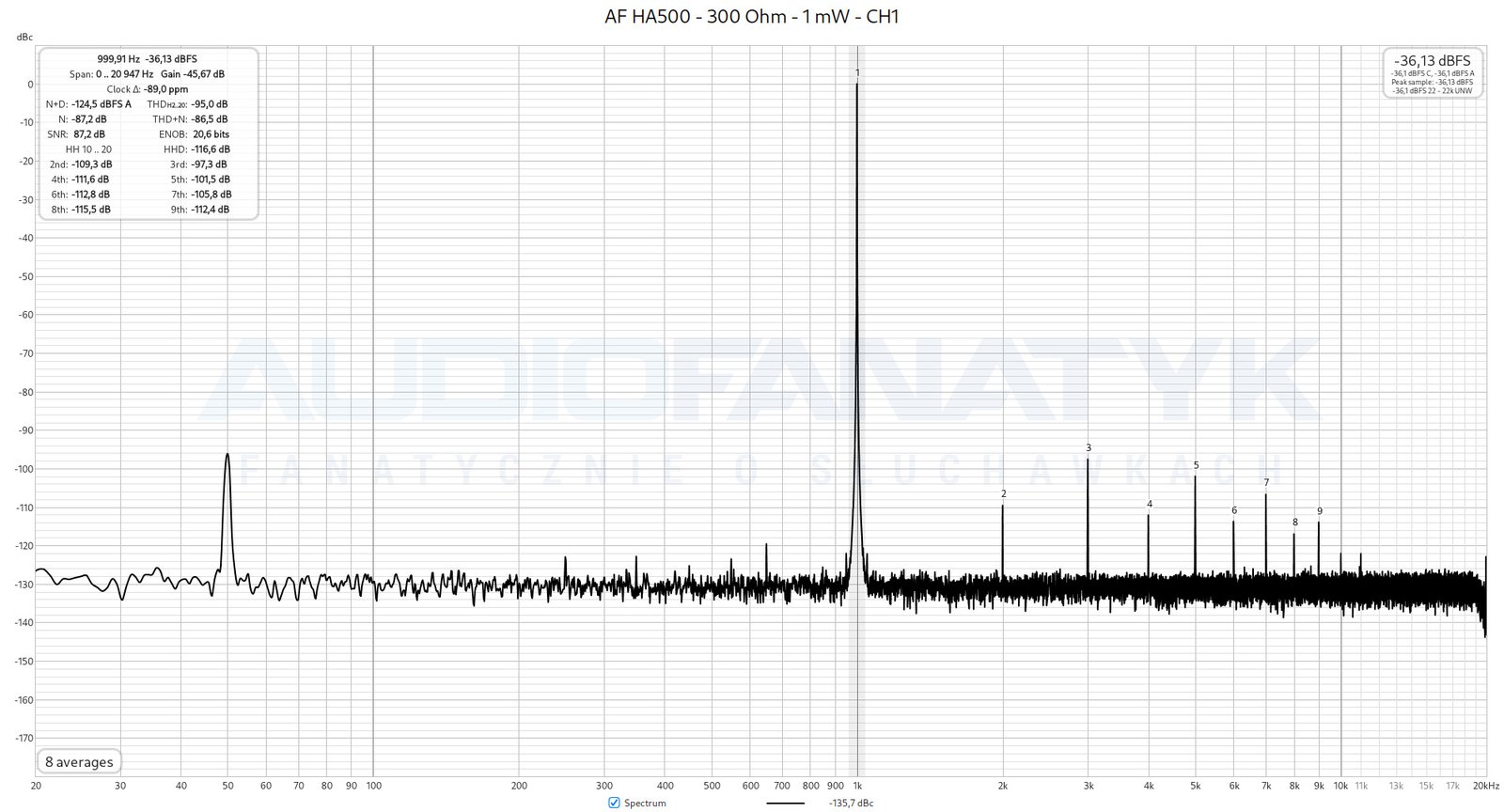
Task: Click the 'HHD: -116,6 dB' value
Action: point(196,149)
